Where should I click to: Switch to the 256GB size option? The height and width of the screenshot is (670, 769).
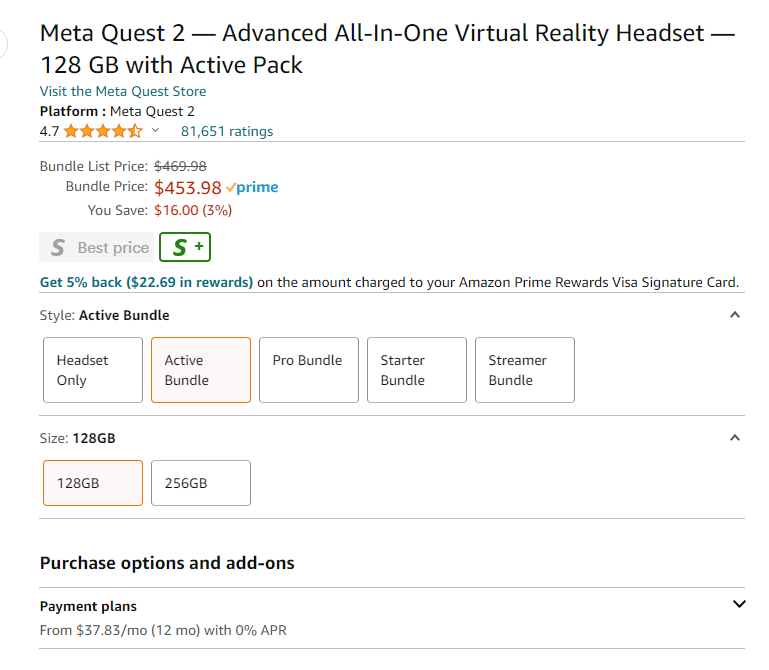click(200, 483)
